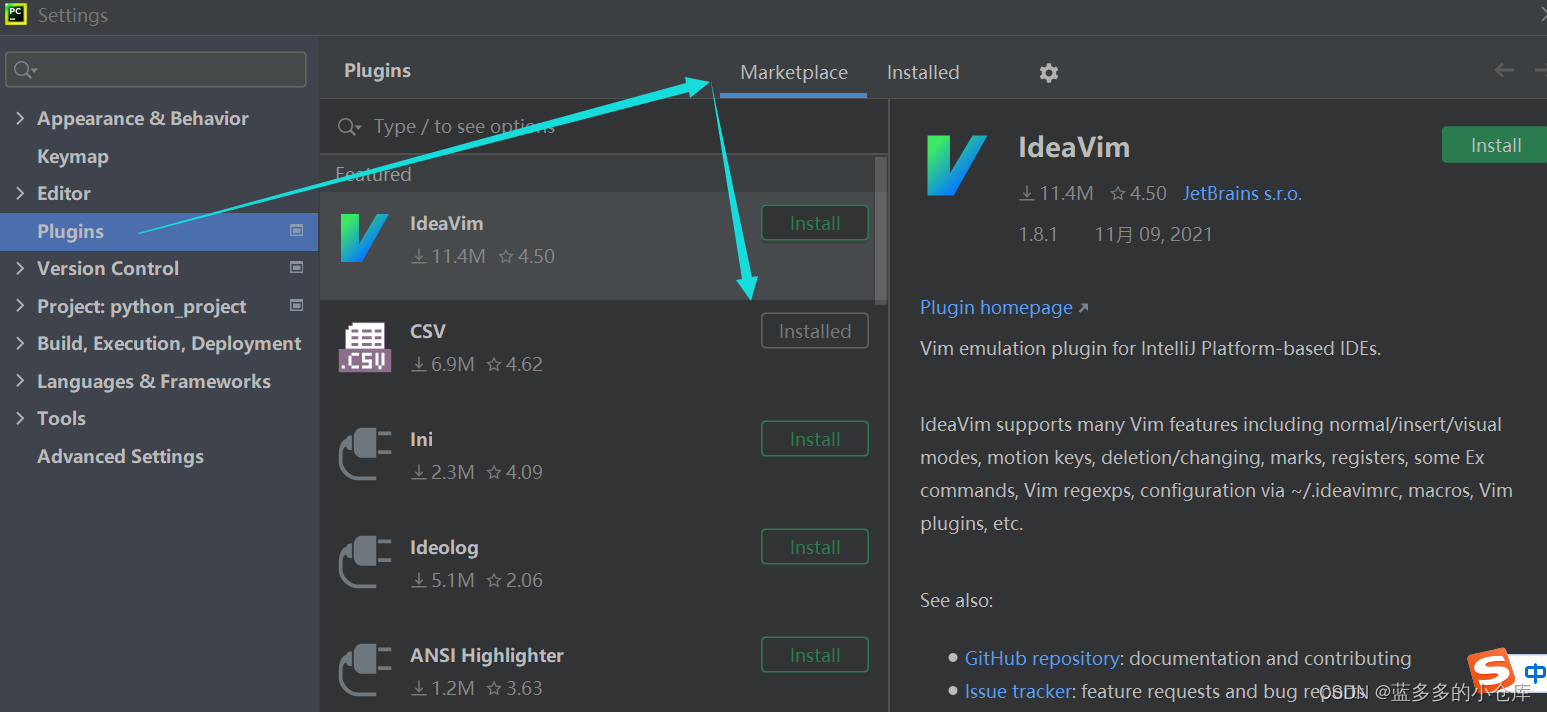Install the Ideolog plugin

pos(814,547)
